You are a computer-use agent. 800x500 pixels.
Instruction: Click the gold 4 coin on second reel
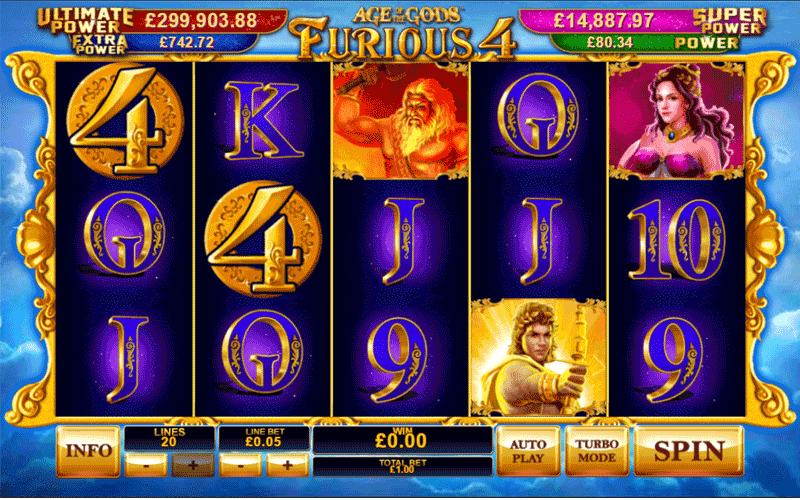click(263, 239)
